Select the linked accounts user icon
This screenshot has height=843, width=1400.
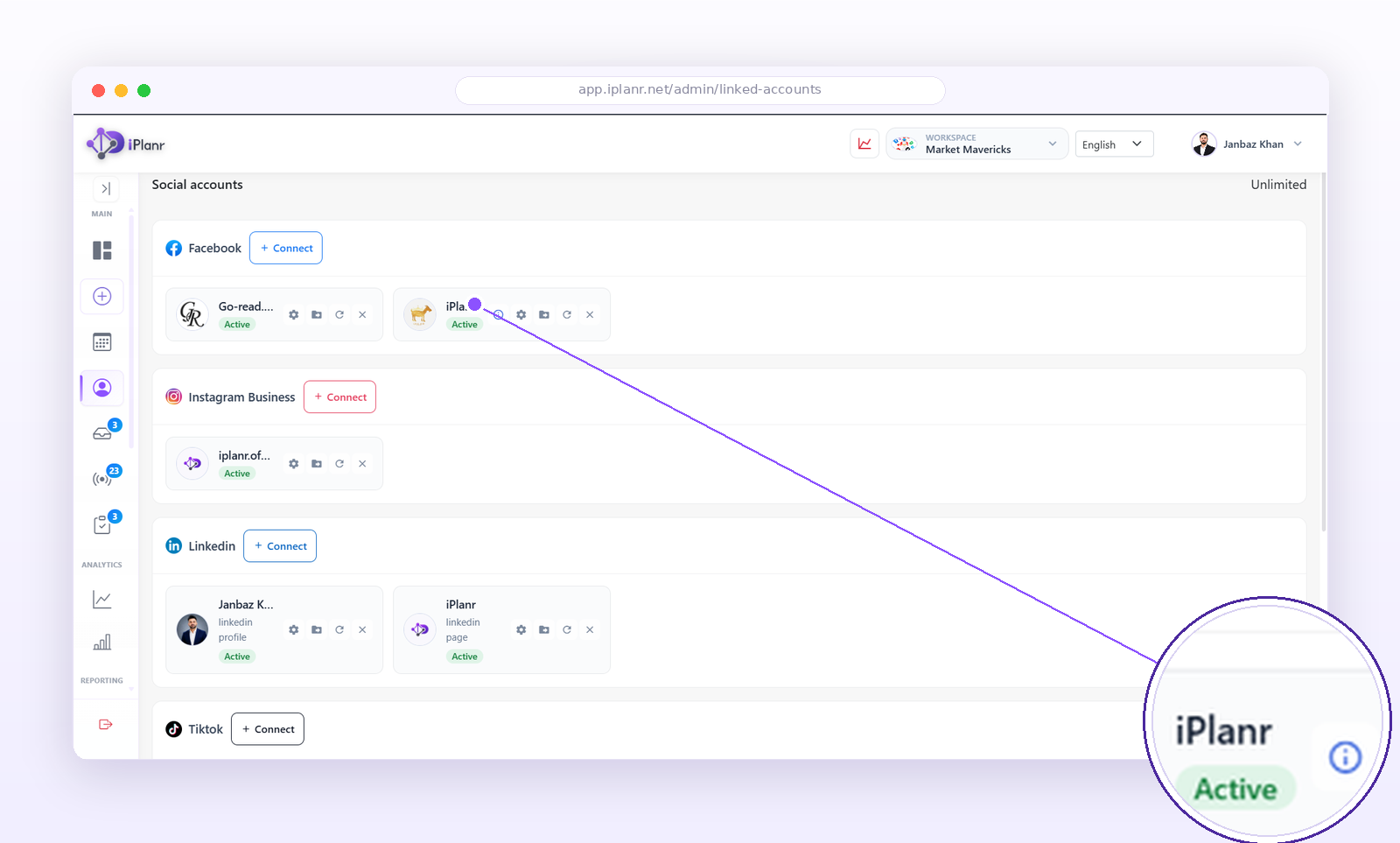pyautogui.click(x=102, y=388)
